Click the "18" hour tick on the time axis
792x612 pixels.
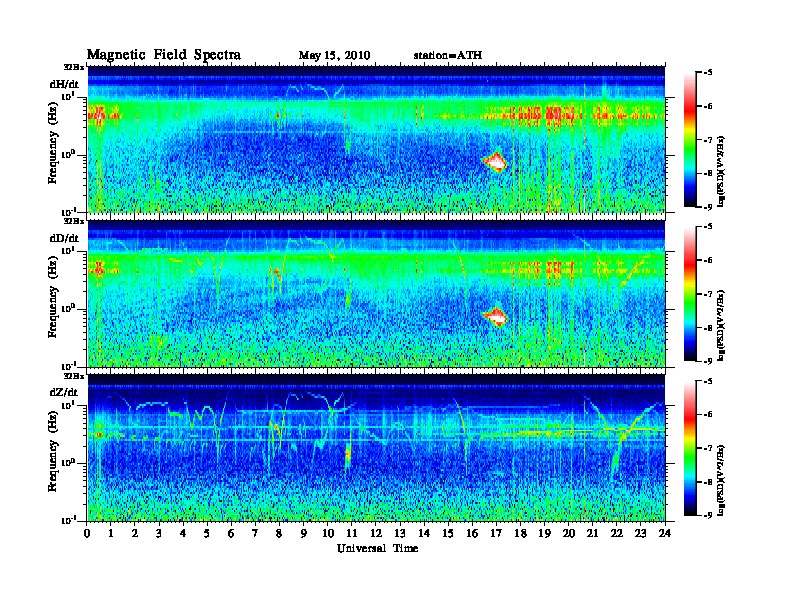(x=520, y=533)
